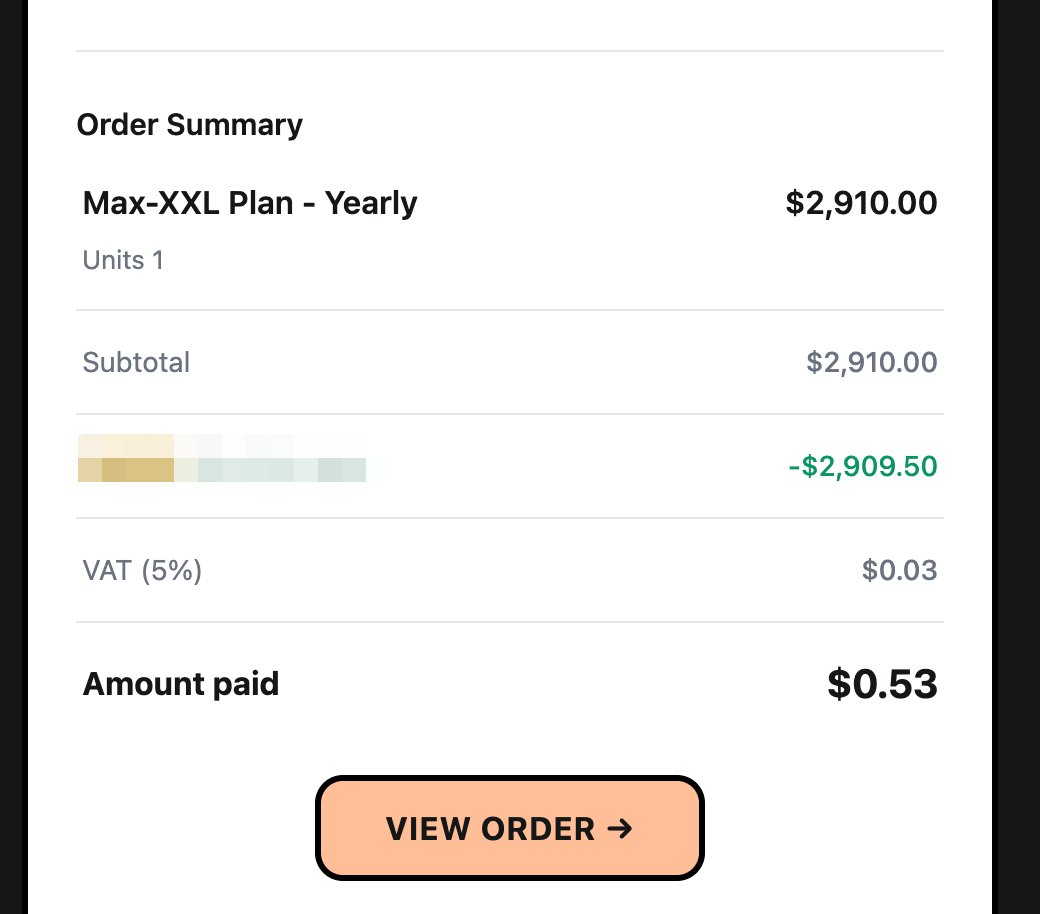
Task: Click the green -$2,909.50 discount amount
Action: 862,466
